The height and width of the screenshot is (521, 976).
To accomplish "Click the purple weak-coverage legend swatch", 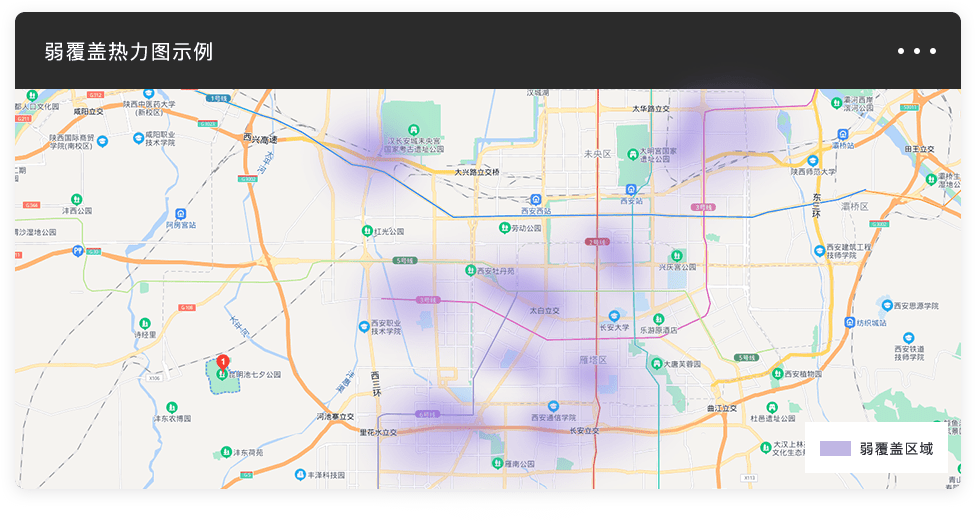I will (x=835, y=449).
